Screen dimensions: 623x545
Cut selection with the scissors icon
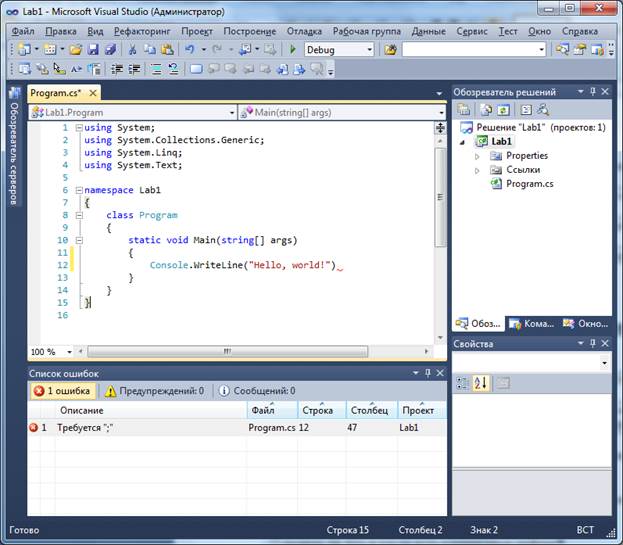tap(132, 50)
